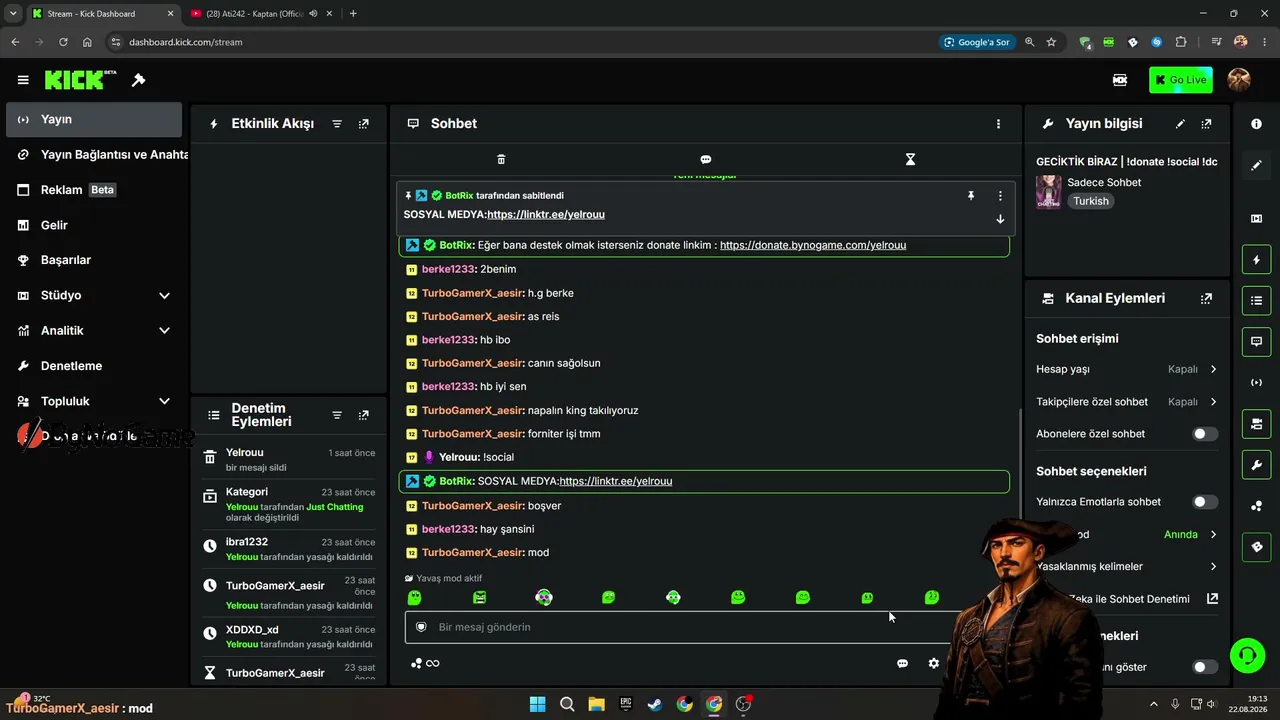Open the hamburger menu beside the Kick logo

[23, 80]
